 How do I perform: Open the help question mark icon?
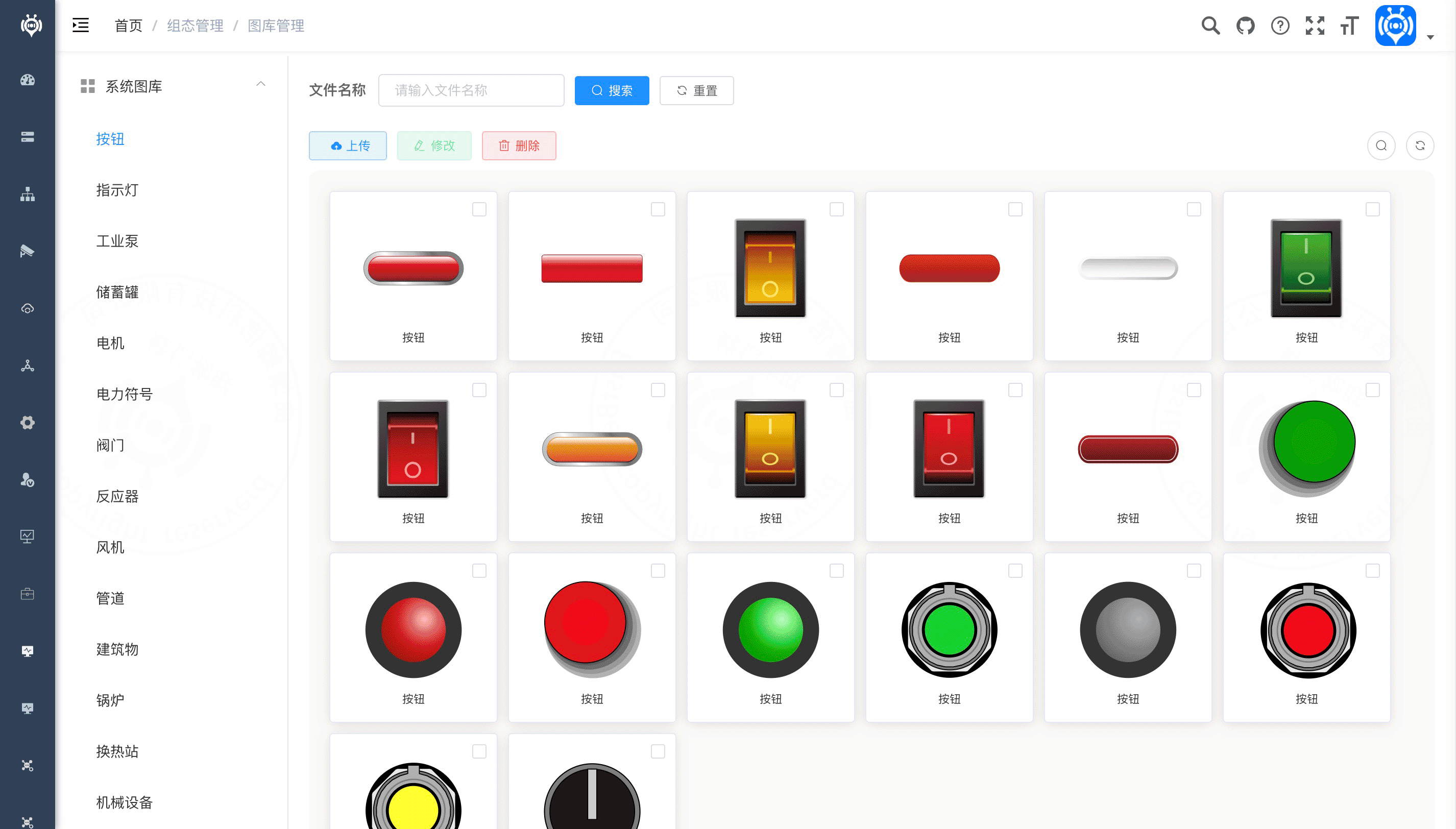tap(1280, 26)
